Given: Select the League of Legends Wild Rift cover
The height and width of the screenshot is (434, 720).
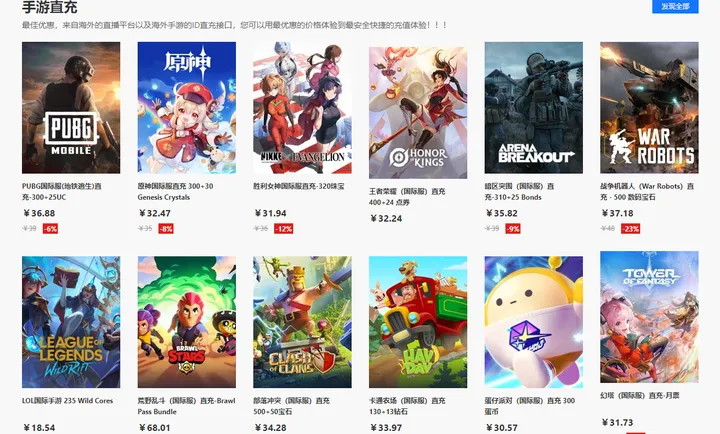Looking at the screenshot, I should 71,322.
